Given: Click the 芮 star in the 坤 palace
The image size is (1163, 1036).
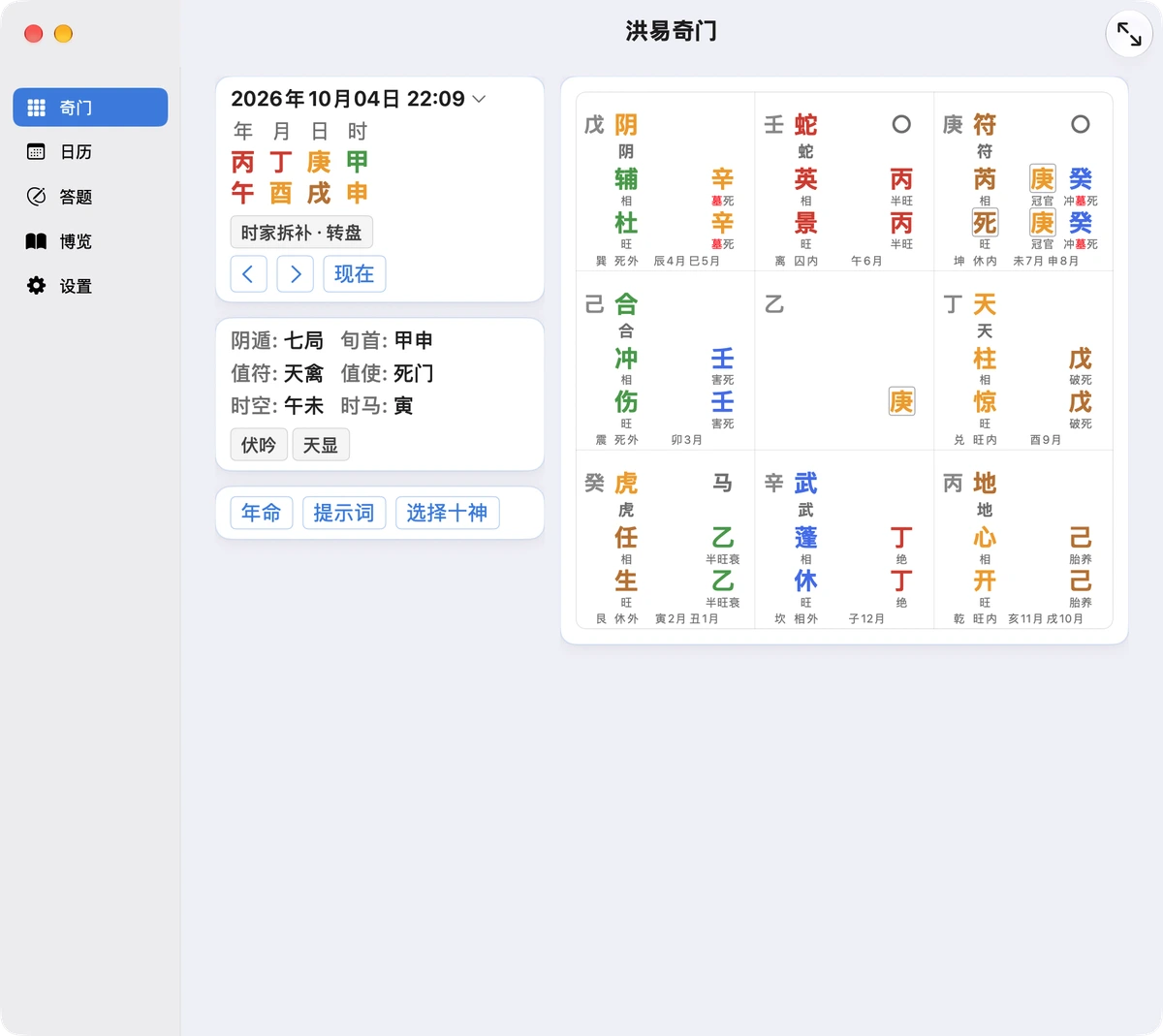Looking at the screenshot, I should (x=985, y=179).
